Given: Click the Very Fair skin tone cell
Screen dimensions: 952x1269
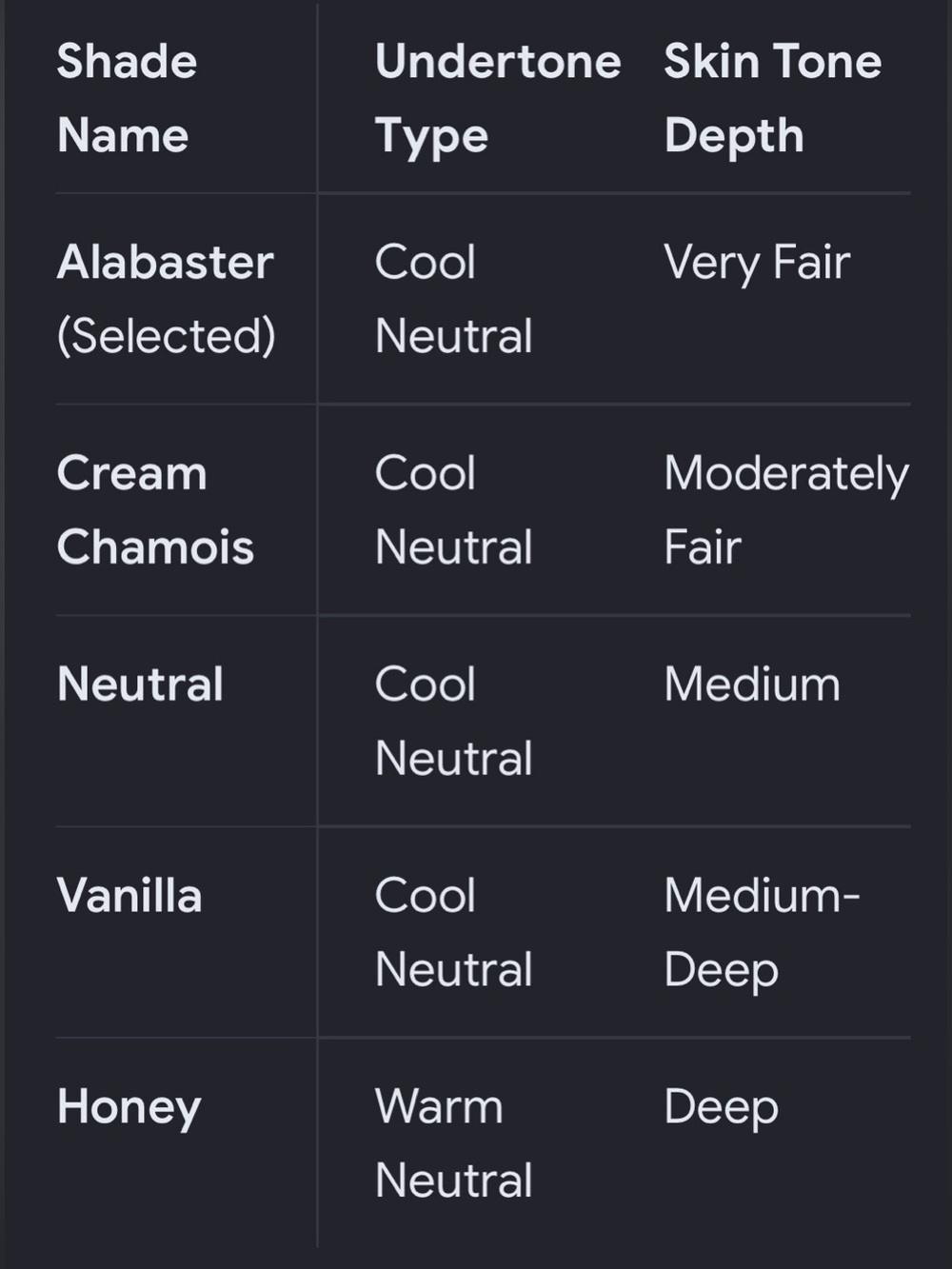Looking at the screenshot, I should (757, 264).
